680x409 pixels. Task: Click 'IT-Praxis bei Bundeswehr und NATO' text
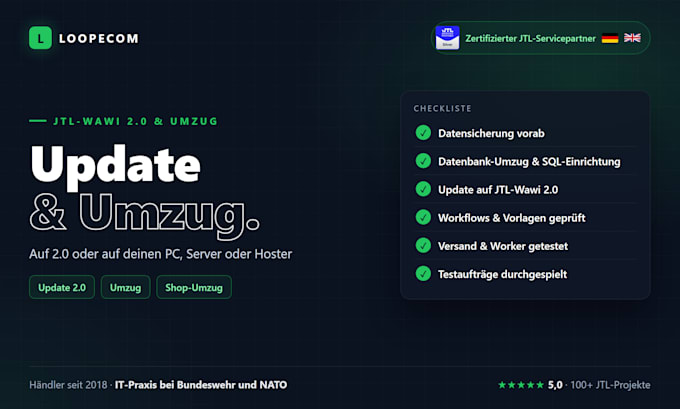pos(201,385)
